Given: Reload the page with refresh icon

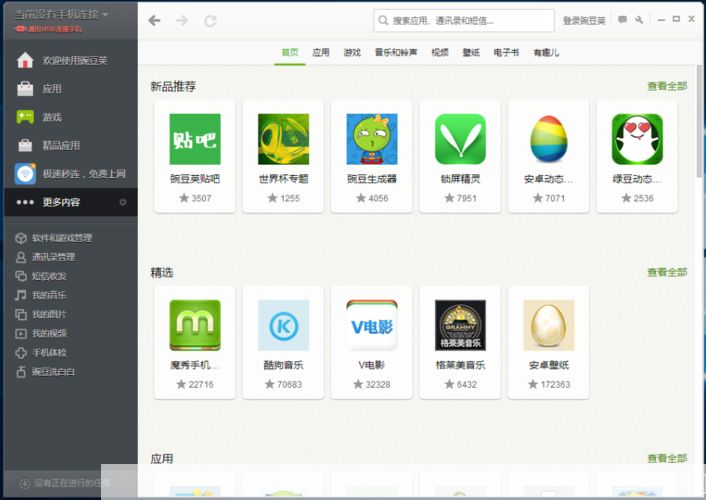Looking at the screenshot, I should point(210,21).
